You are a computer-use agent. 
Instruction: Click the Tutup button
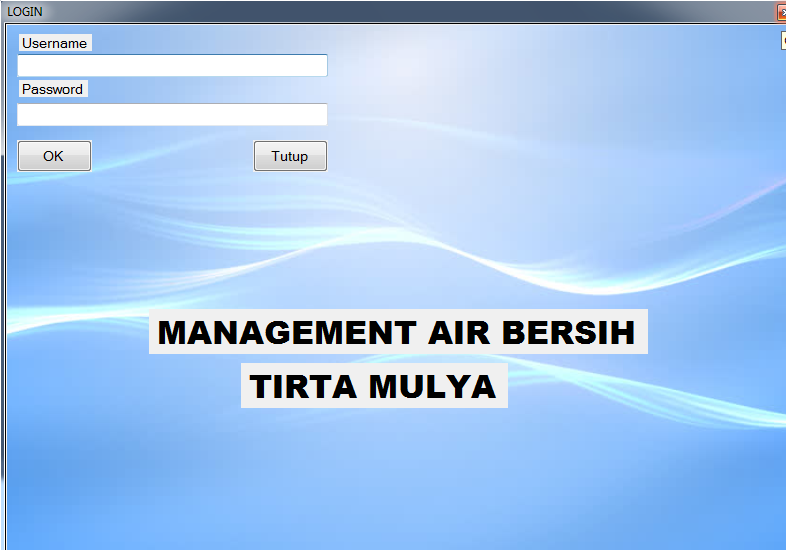pyautogui.click(x=290, y=156)
